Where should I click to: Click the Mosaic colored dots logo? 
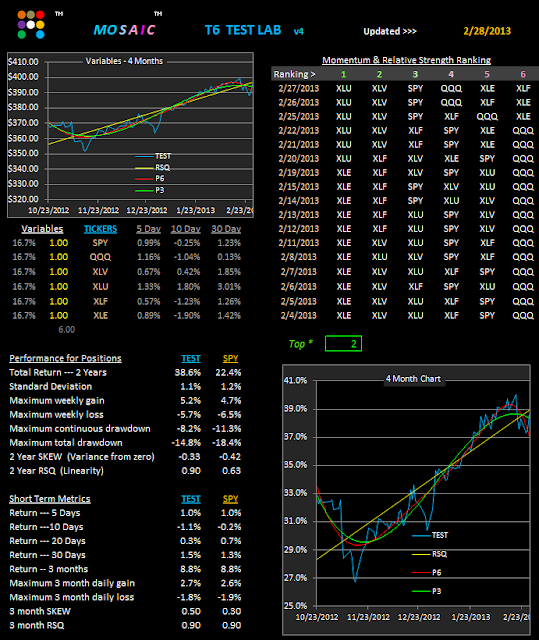[x=31, y=24]
